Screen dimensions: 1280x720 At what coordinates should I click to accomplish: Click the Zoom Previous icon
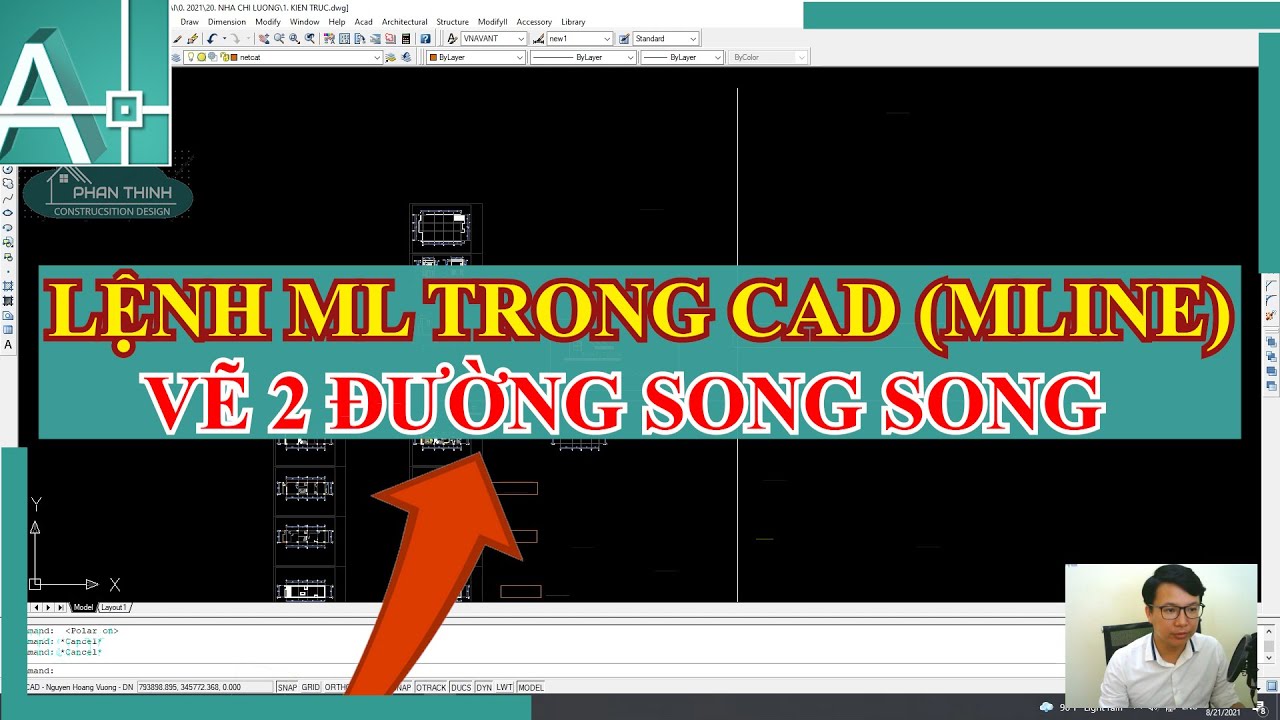click(309, 39)
